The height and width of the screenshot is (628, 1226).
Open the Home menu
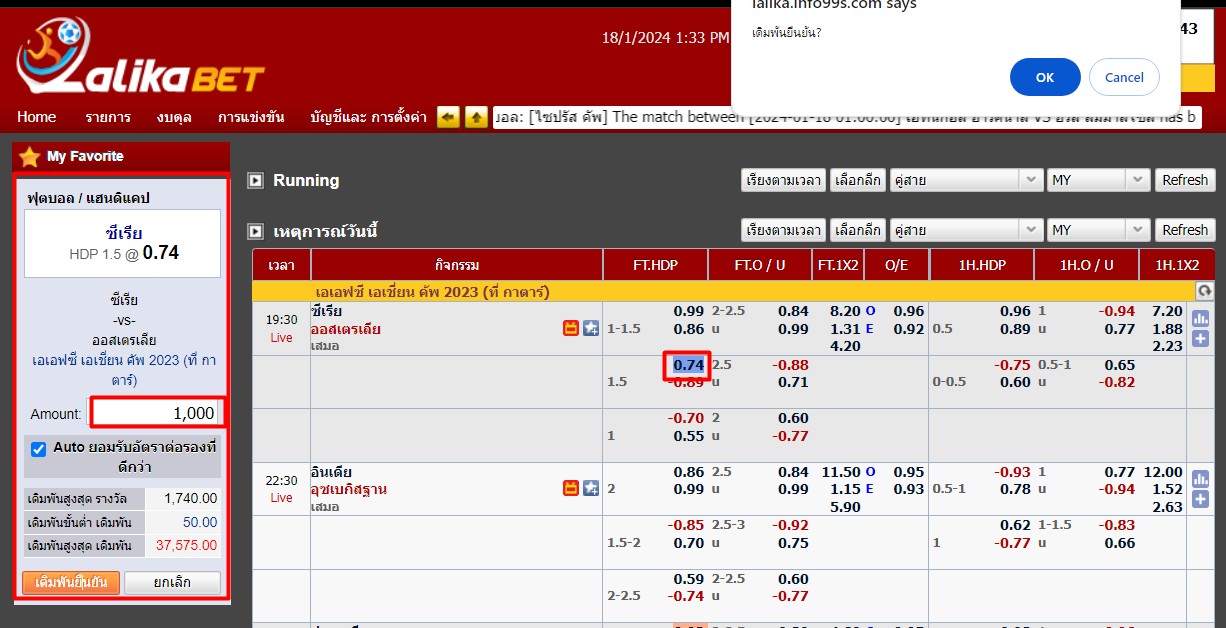pos(36,117)
